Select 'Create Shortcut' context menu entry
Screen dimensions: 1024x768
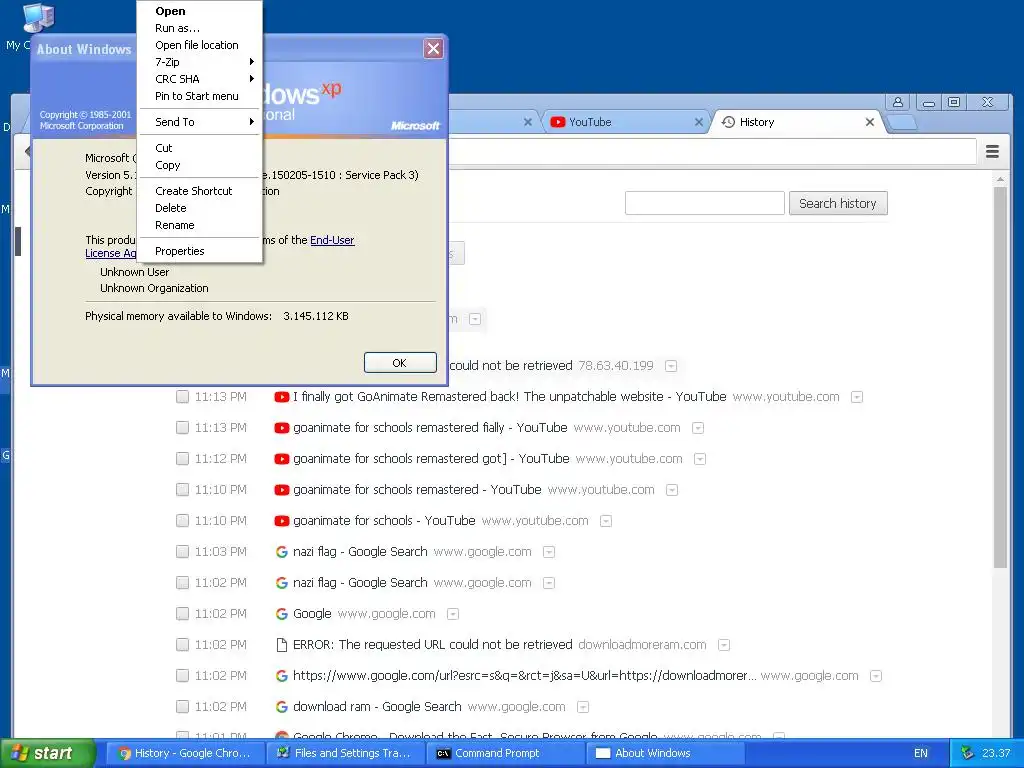click(200, 191)
